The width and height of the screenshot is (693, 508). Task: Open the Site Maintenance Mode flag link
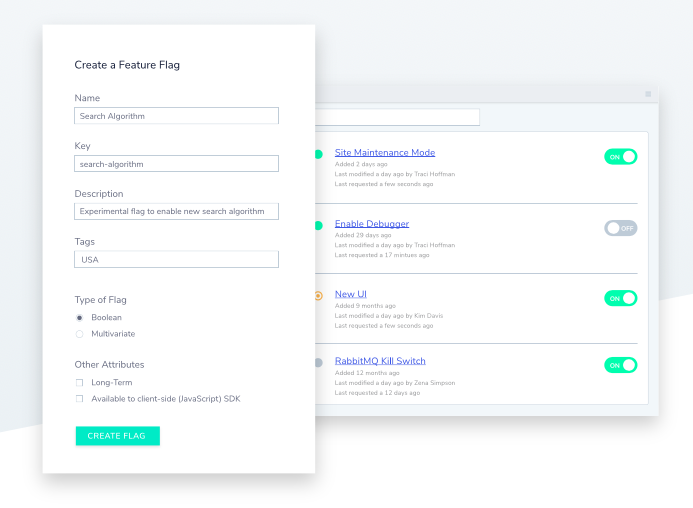[384, 153]
